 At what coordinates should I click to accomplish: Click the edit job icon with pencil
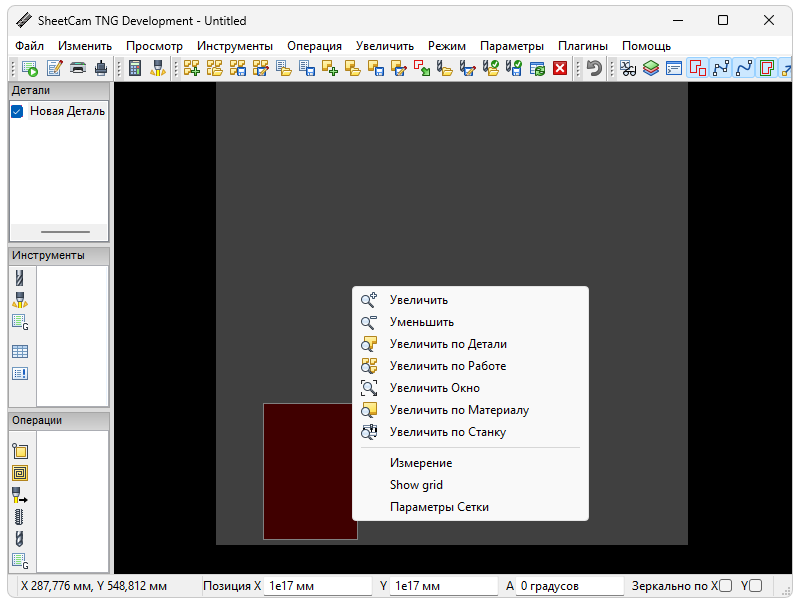click(261, 68)
